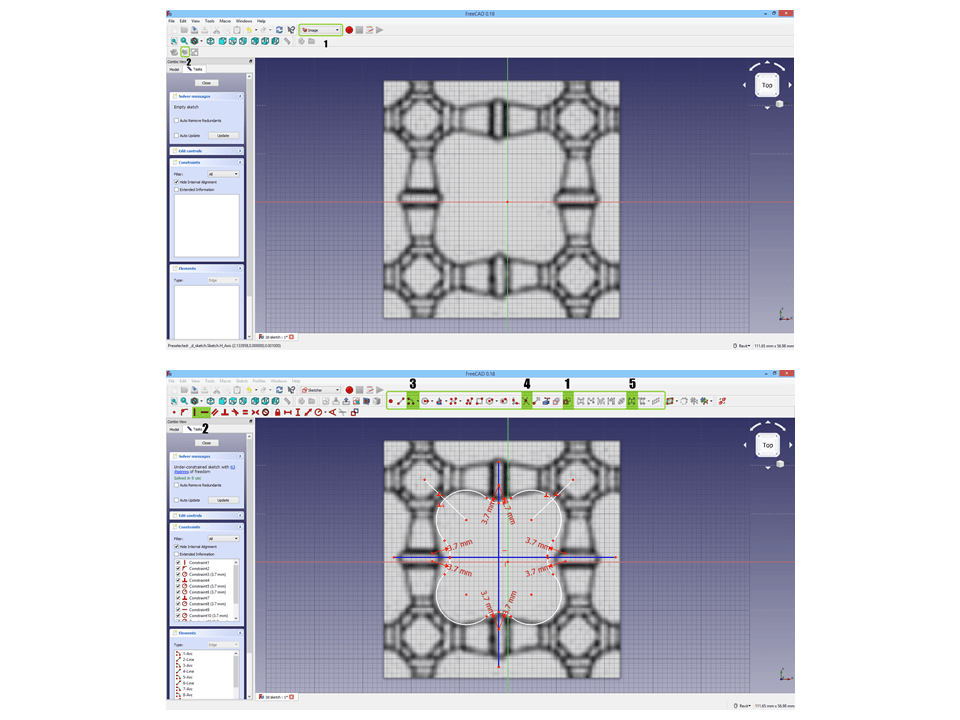Toggle Hide Internal Alignment in Image window

pyautogui.click(x=176, y=182)
